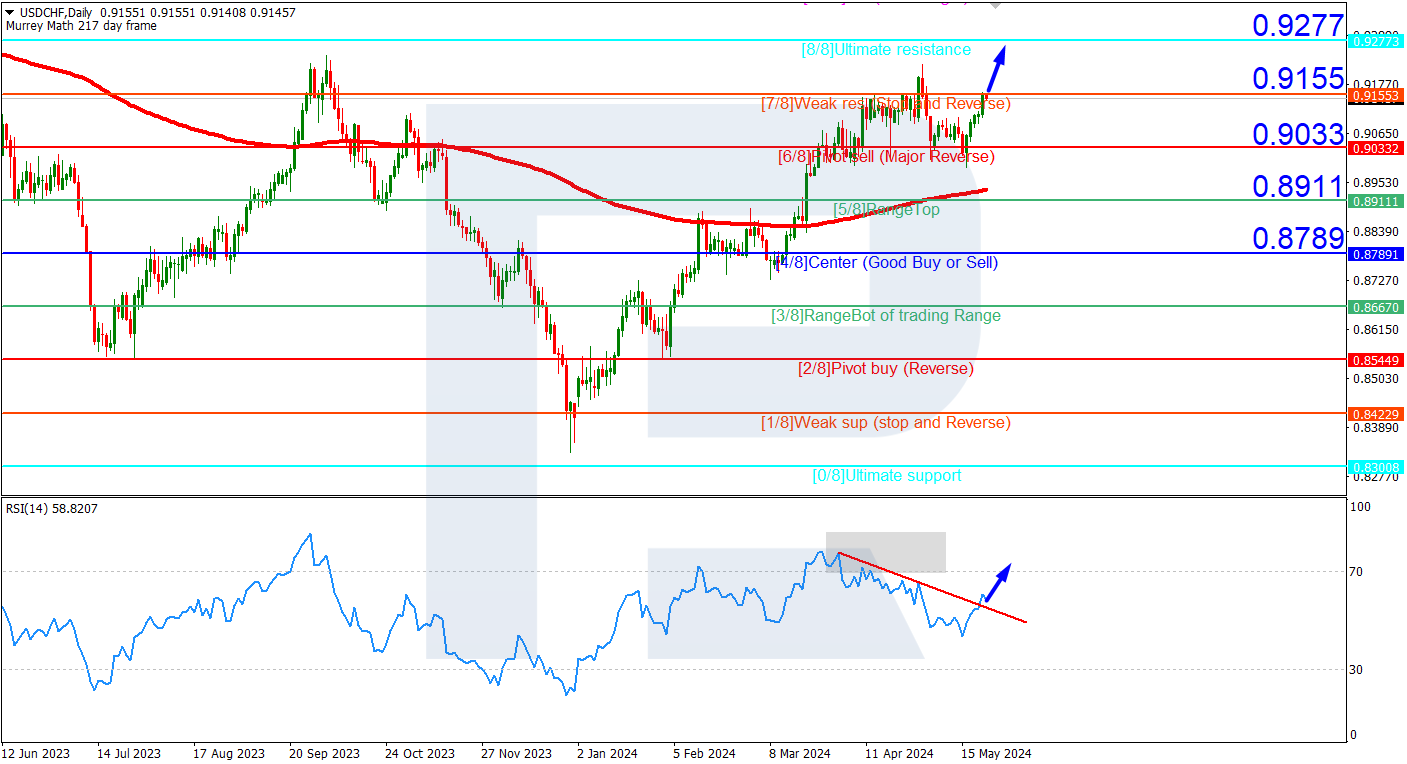Screen dimensions: 1407x764
Task: Select the orange 0.91553 price tag
Action: [x=1375, y=95]
